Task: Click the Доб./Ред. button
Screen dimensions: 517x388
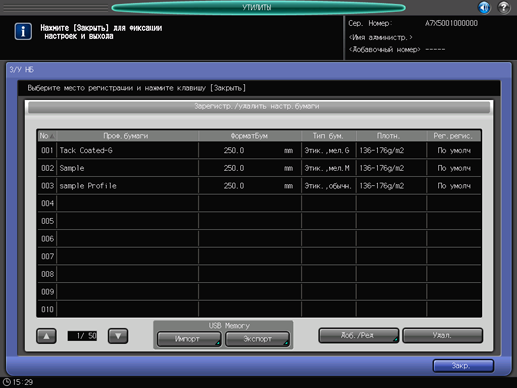Action: point(359,335)
